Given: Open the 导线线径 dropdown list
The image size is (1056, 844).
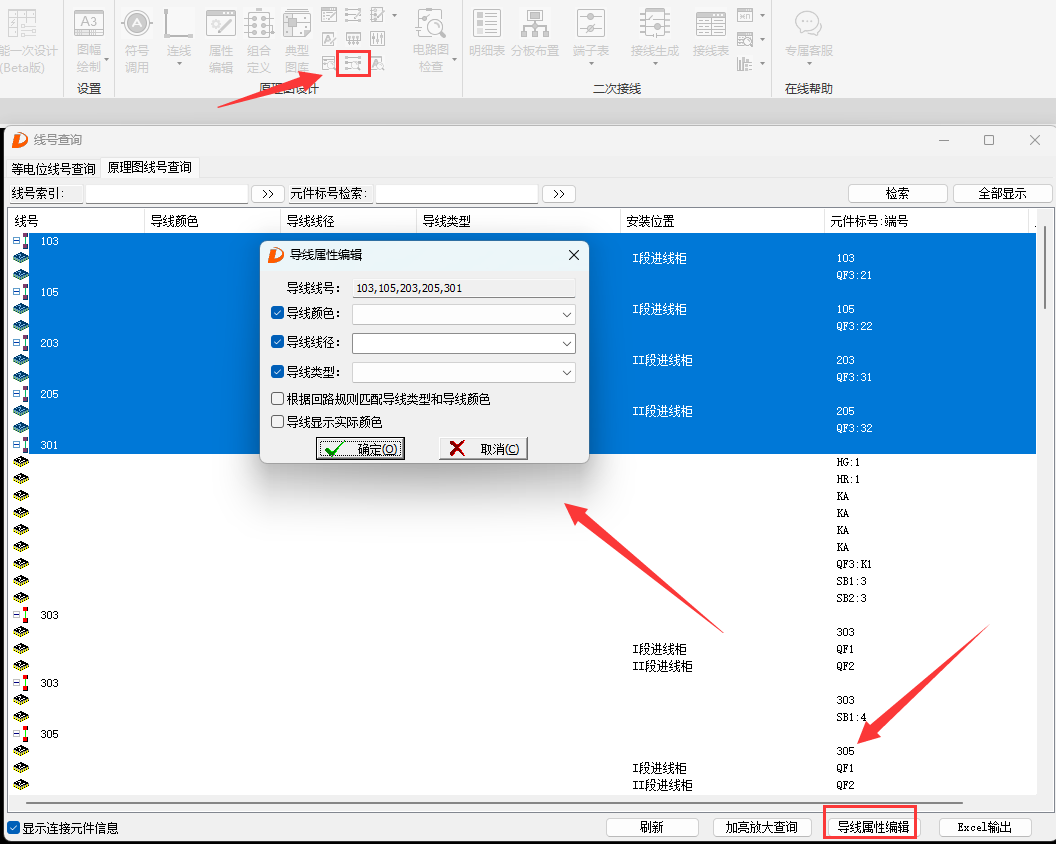Looking at the screenshot, I should pos(566,344).
